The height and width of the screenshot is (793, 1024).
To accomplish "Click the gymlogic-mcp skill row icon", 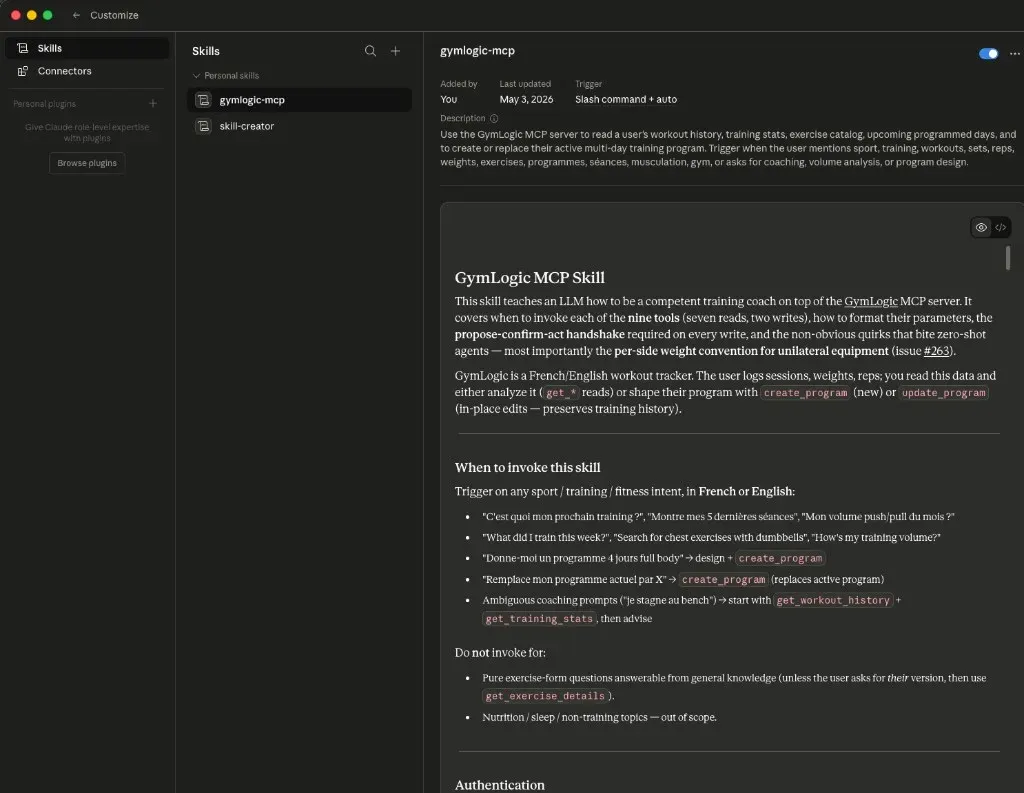I will (204, 100).
